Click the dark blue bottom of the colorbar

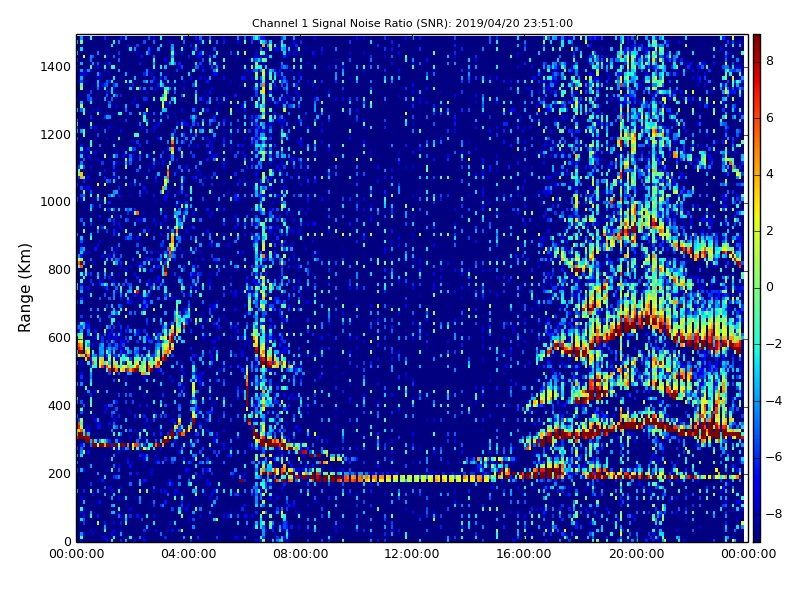pyautogui.click(x=756, y=538)
